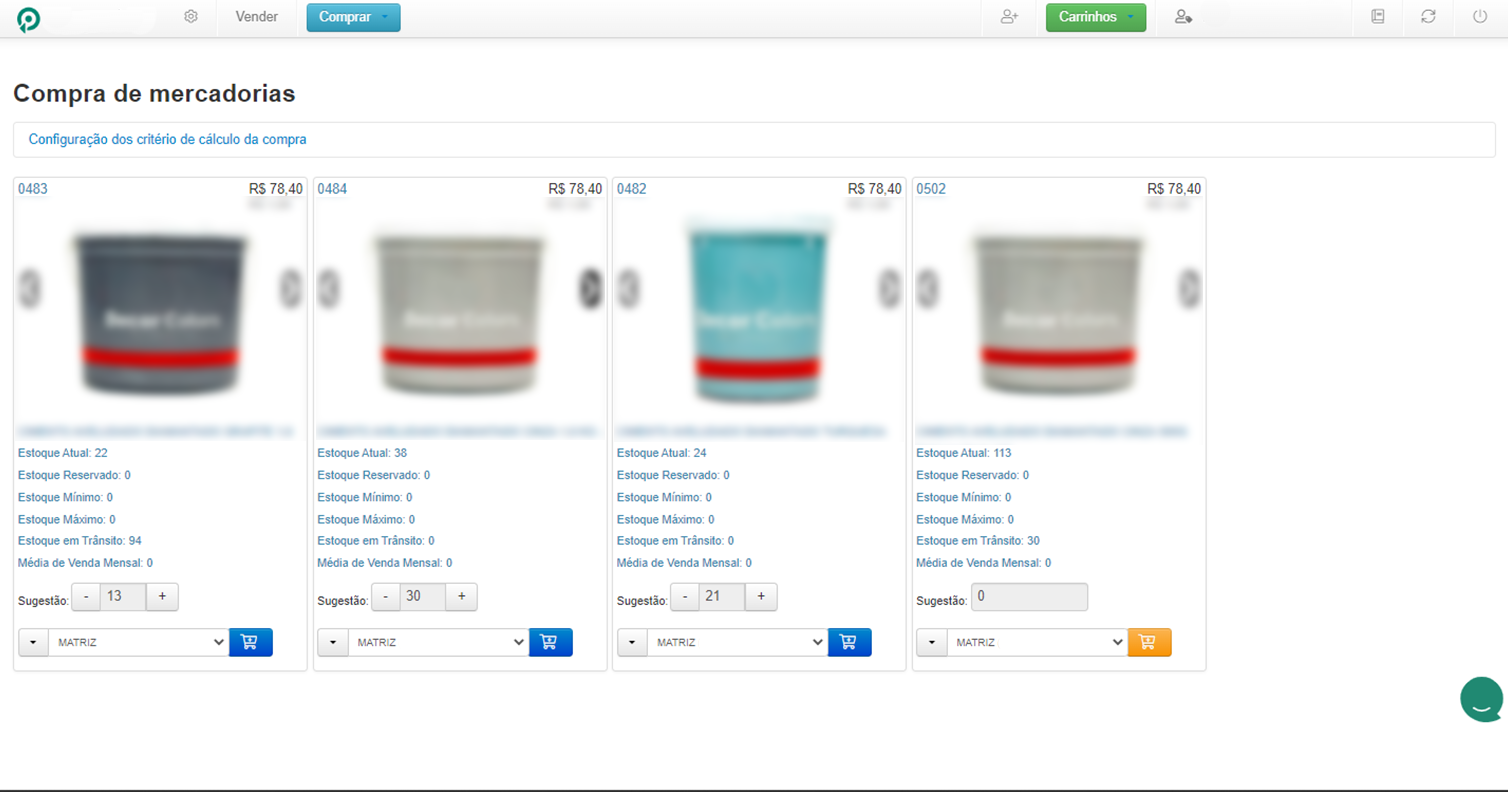Decrease suggestion quantity for product 0484
Image resolution: width=1508 pixels, height=792 pixels.
click(x=385, y=597)
